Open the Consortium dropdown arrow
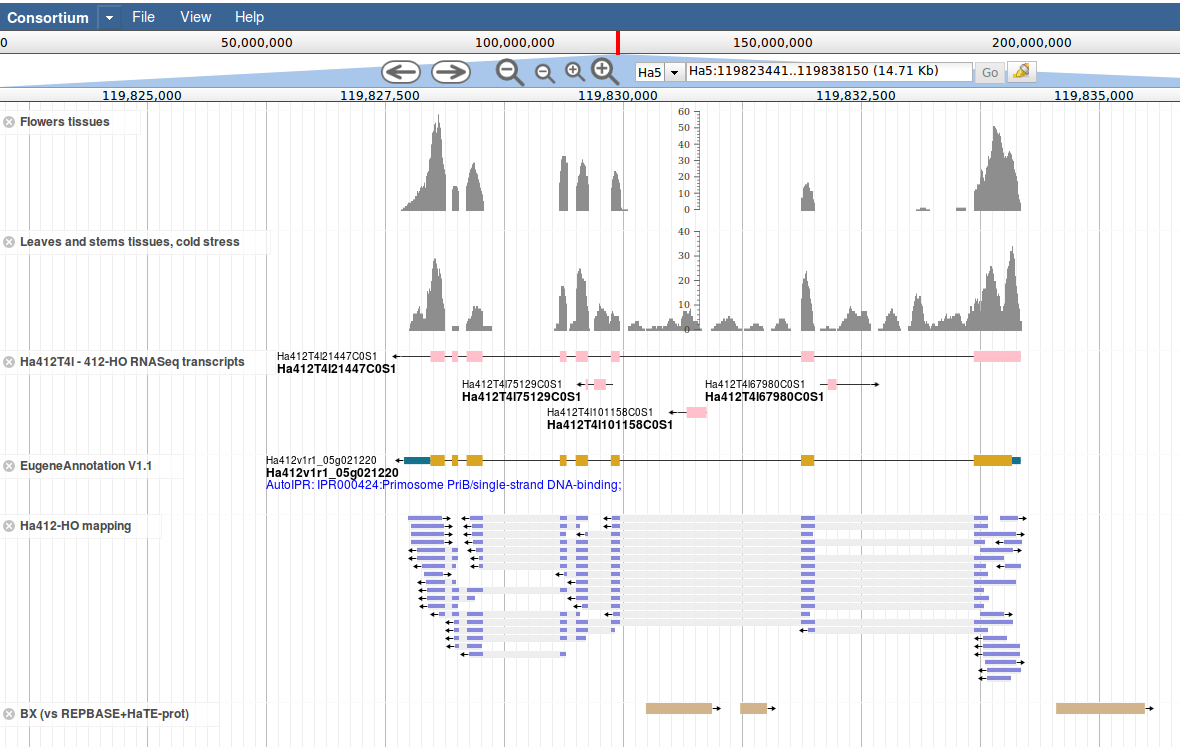1180x747 pixels. click(110, 17)
